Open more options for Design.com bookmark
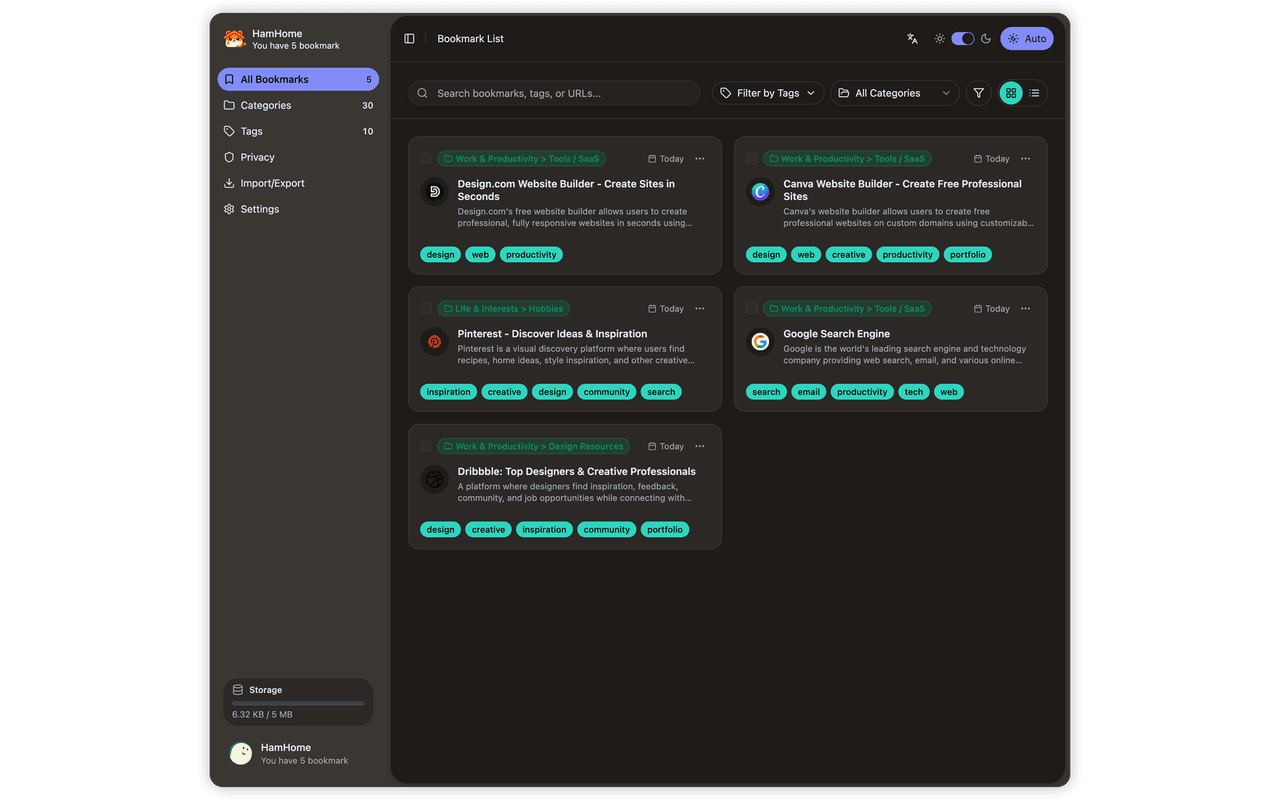 [x=700, y=159]
